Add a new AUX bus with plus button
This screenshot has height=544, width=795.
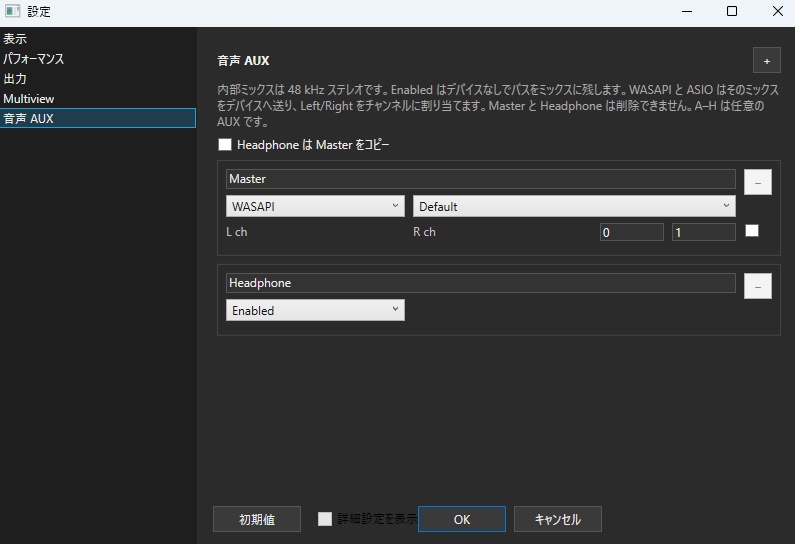click(x=766, y=61)
